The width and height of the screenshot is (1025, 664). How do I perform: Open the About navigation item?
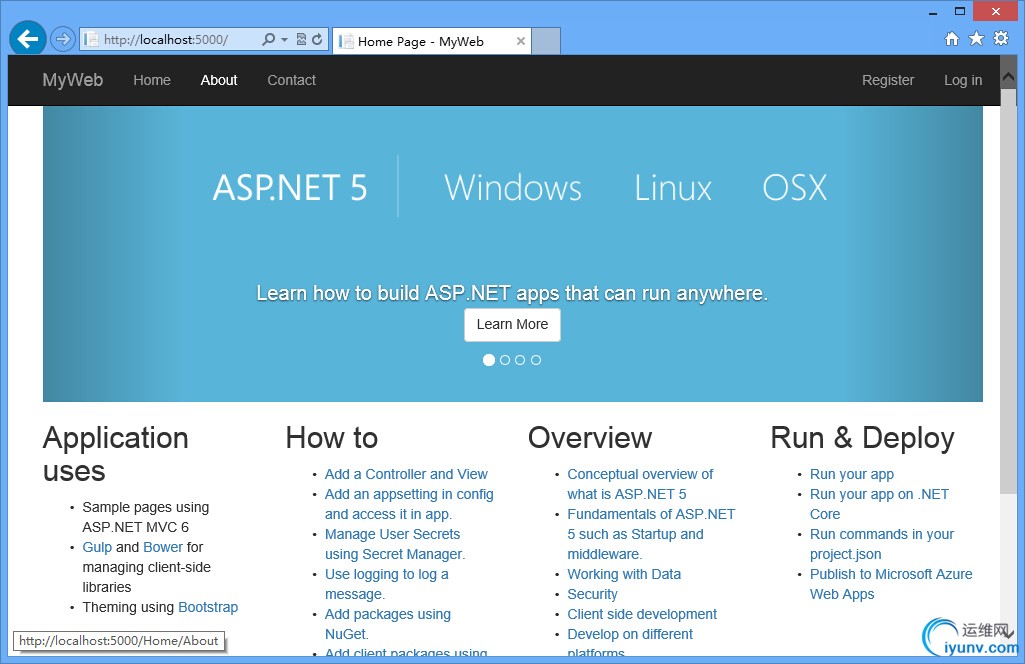tap(219, 80)
